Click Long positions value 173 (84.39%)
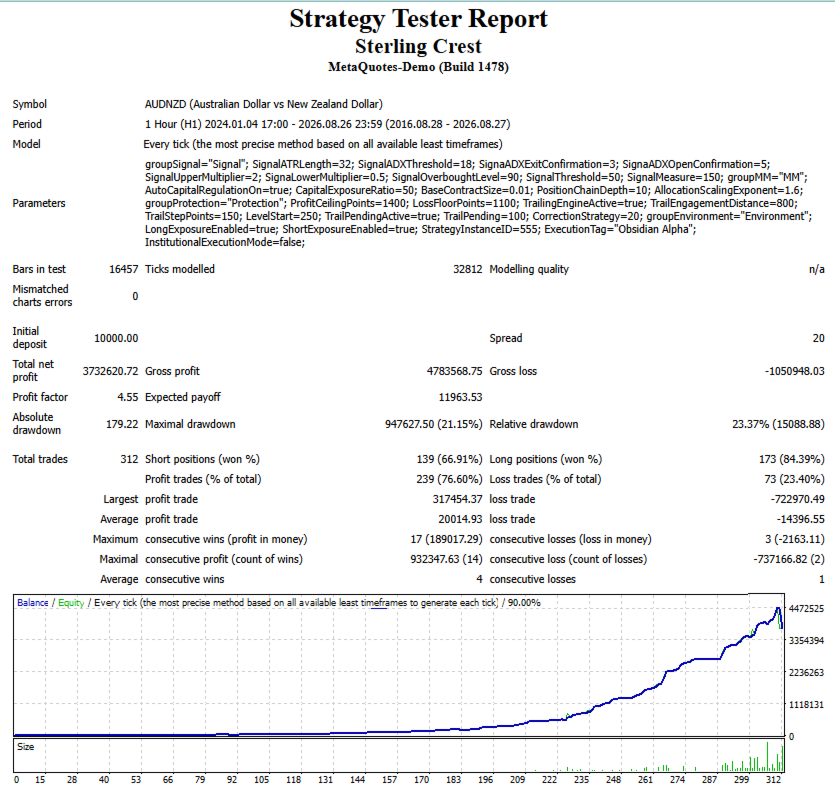The width and height of the screenshot is (835, 792). [791, 460]
